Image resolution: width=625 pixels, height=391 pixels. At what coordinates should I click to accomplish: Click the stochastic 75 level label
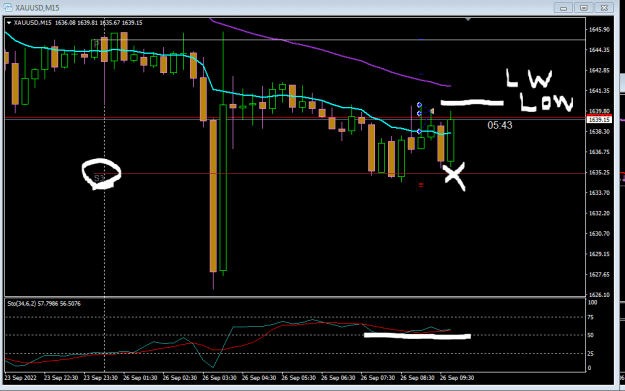590,317
